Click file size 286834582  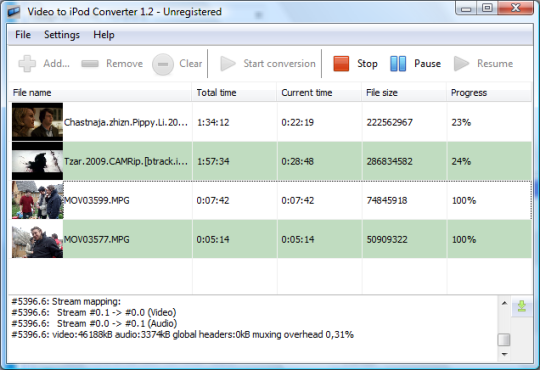pyautogui.click(x=390, y=162)
